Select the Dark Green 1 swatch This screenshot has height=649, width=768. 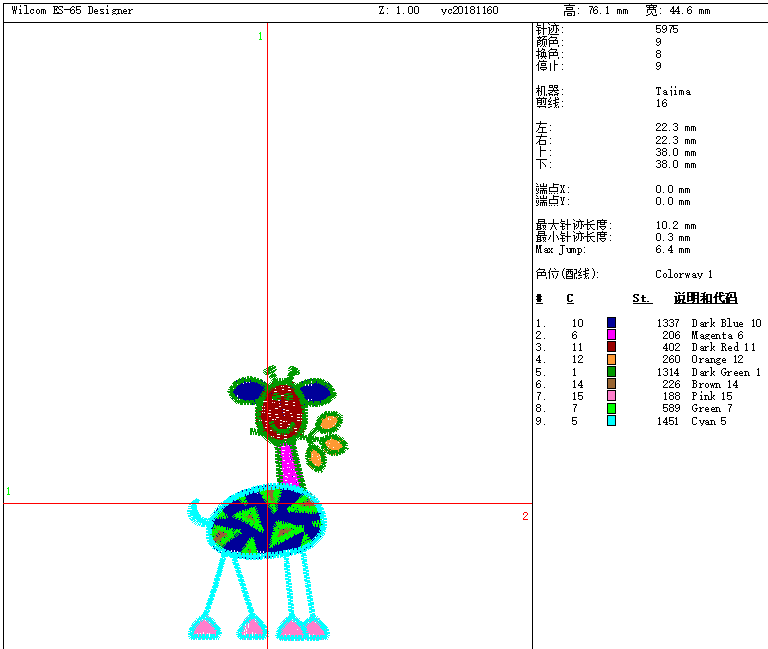[x=611, y=372]
